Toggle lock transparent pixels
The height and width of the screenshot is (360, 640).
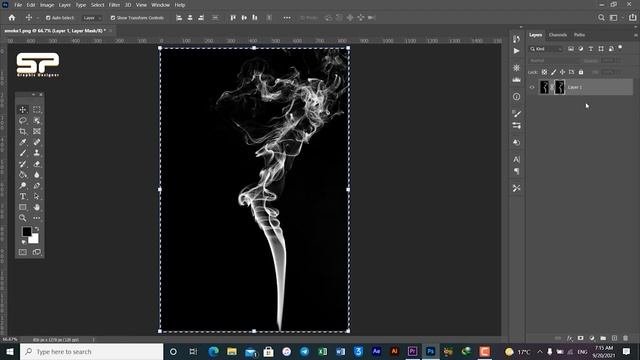tap(544, 72)
